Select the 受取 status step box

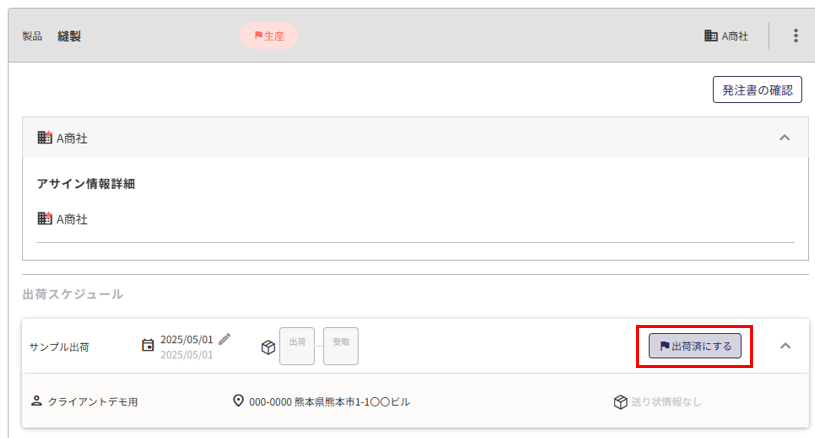341,346
